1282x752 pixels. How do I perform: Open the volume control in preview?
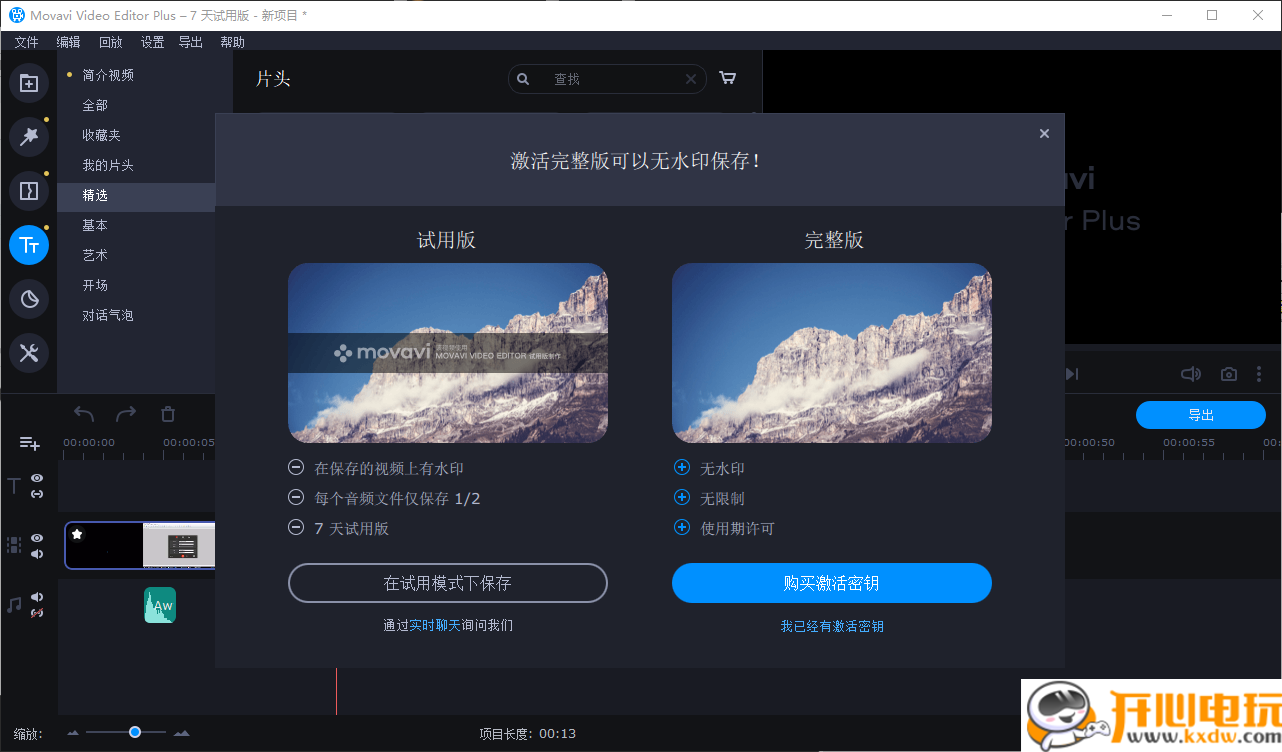(1190, 374)
